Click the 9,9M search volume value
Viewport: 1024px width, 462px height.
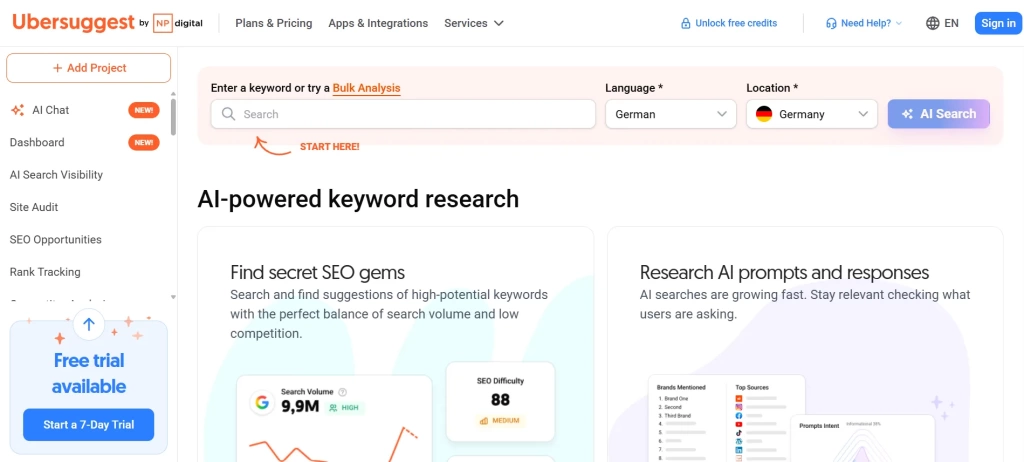[x=300, y=406]
